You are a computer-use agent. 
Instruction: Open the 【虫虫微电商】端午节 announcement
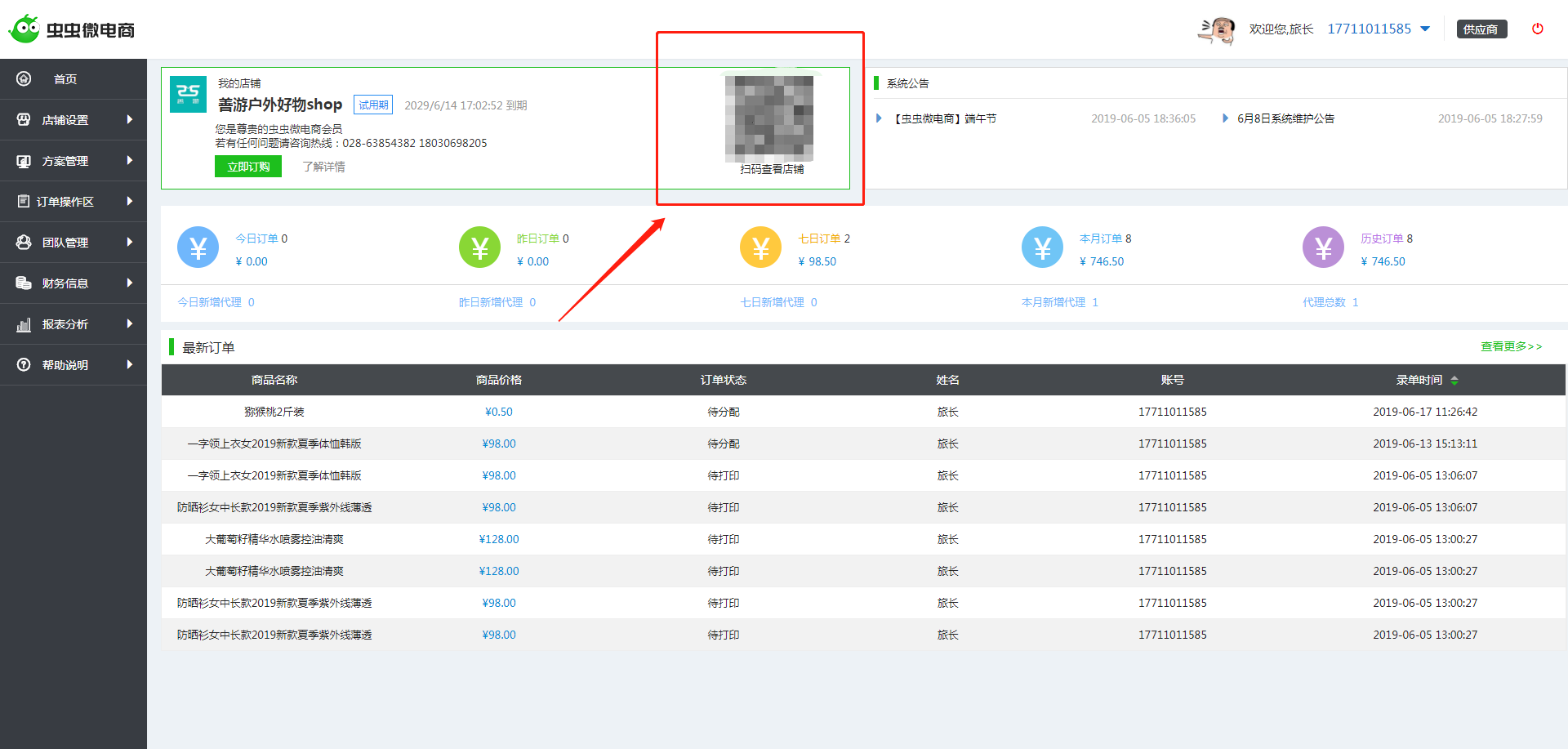tap(944, 118)
